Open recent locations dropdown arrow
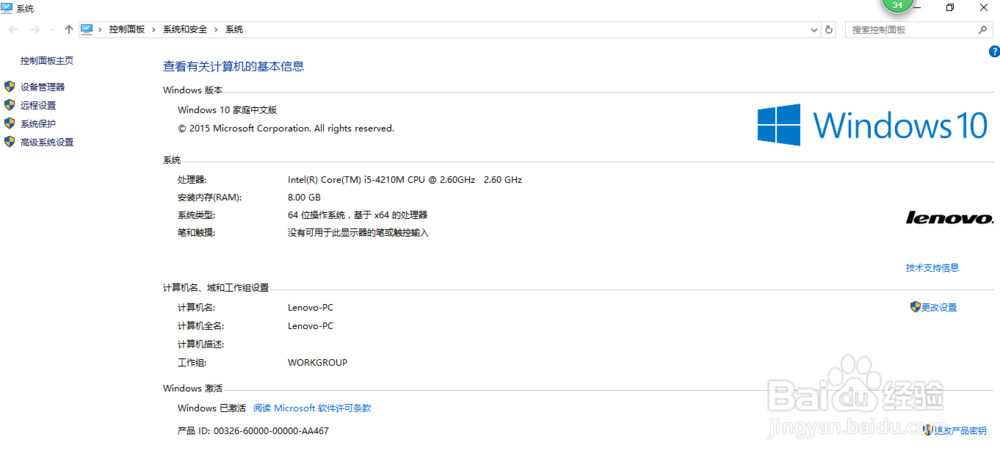 (x=53, y=30)
